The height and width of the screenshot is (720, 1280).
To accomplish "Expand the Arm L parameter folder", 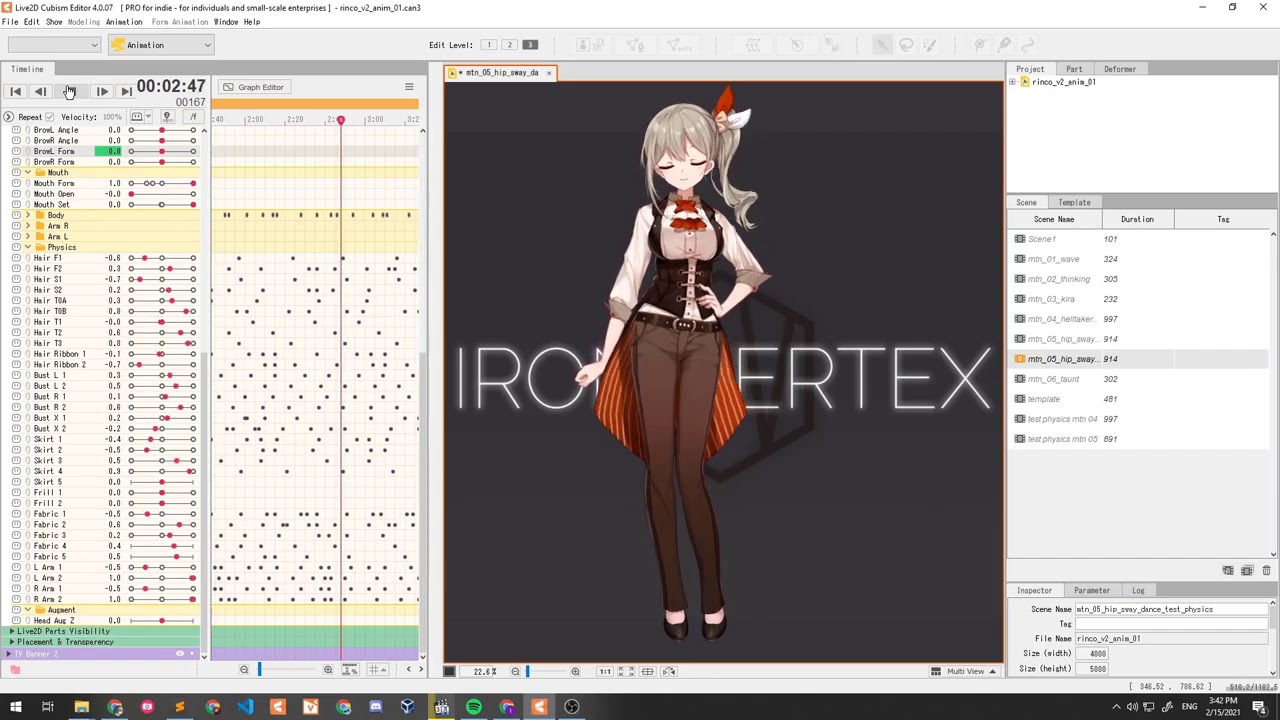I will pyautogui.click(x=28, y=237).
